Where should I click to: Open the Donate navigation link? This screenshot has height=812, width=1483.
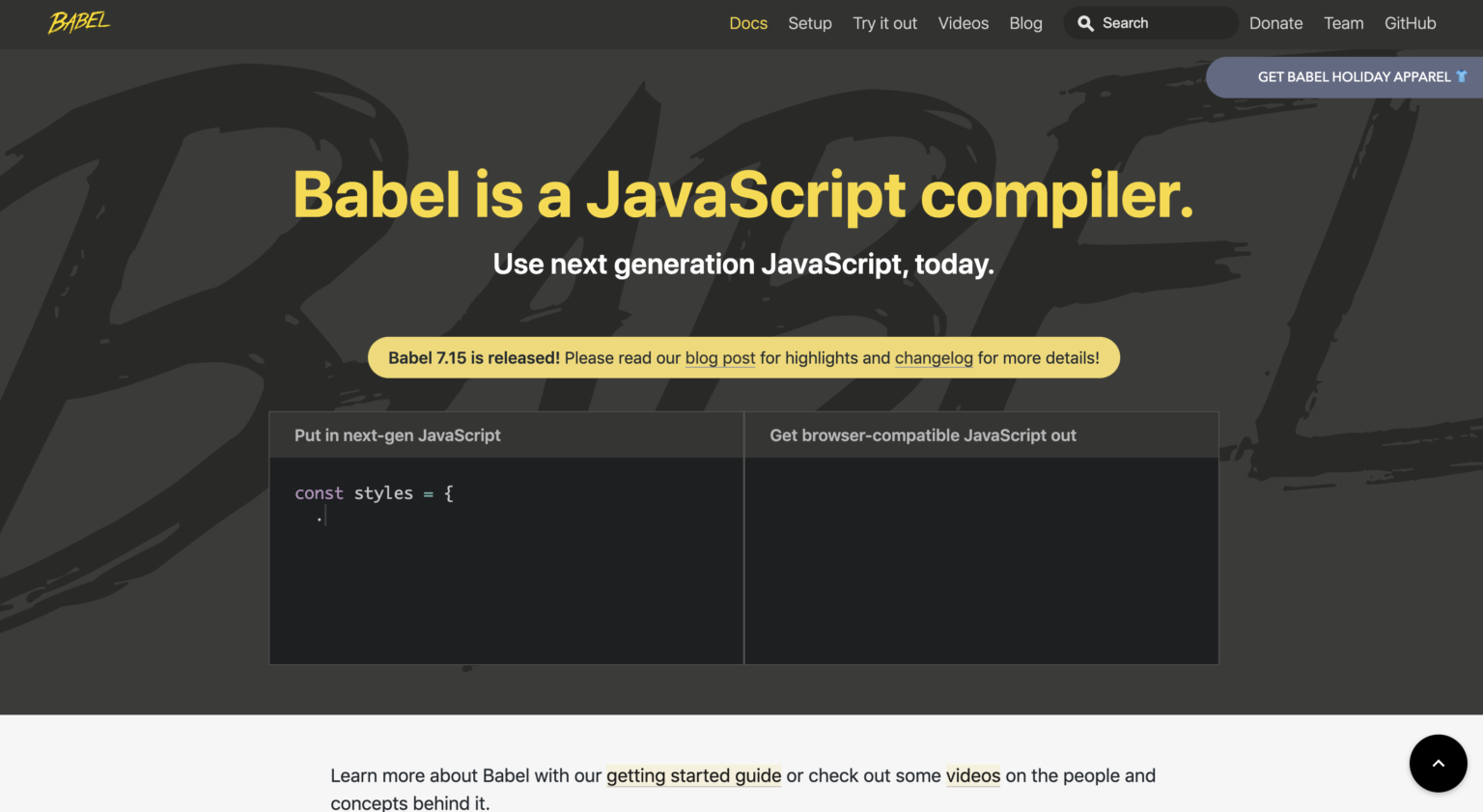point(1275,23)
